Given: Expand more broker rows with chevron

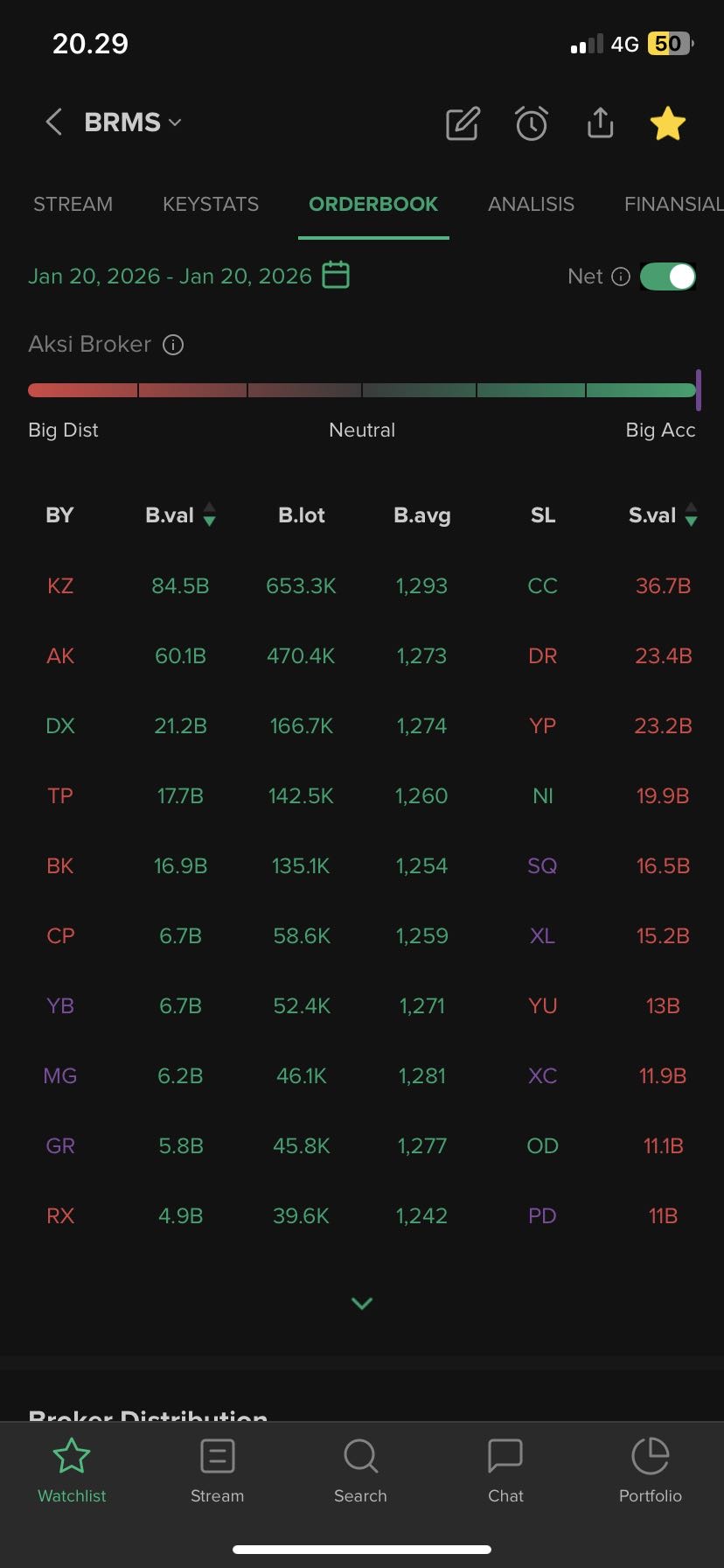Looking at the screenshot, I should coord(362,1303).
